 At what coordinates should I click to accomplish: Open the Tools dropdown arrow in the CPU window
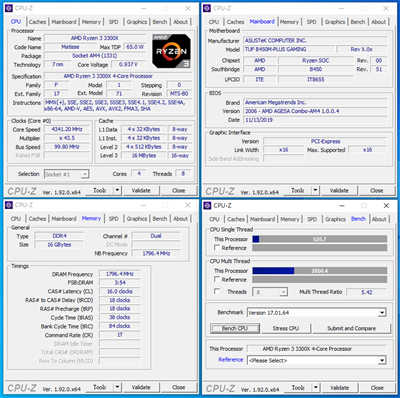point(117,190)
